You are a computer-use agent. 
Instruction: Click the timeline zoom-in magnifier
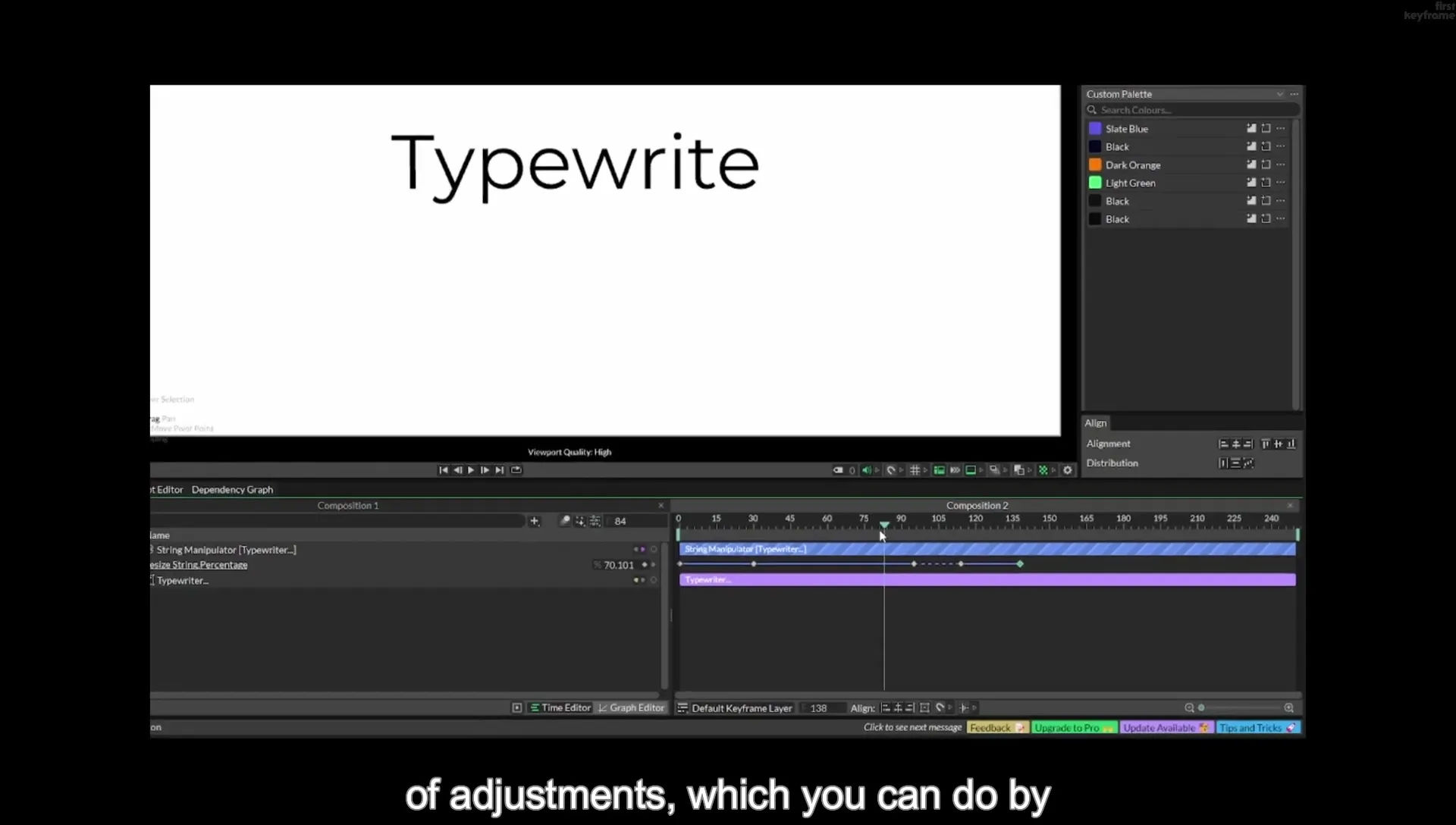1288,708
